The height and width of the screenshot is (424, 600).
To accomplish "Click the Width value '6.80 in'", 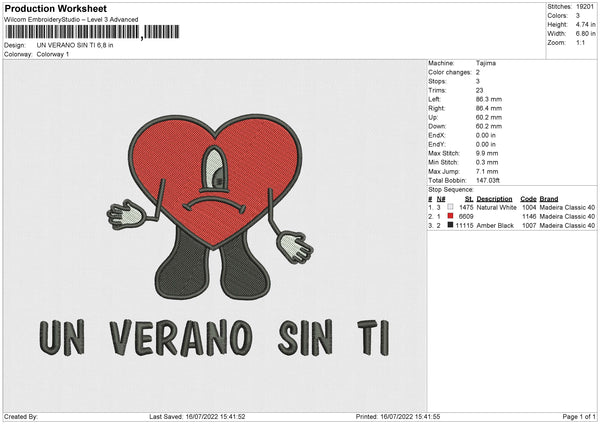I will [585, 34].
